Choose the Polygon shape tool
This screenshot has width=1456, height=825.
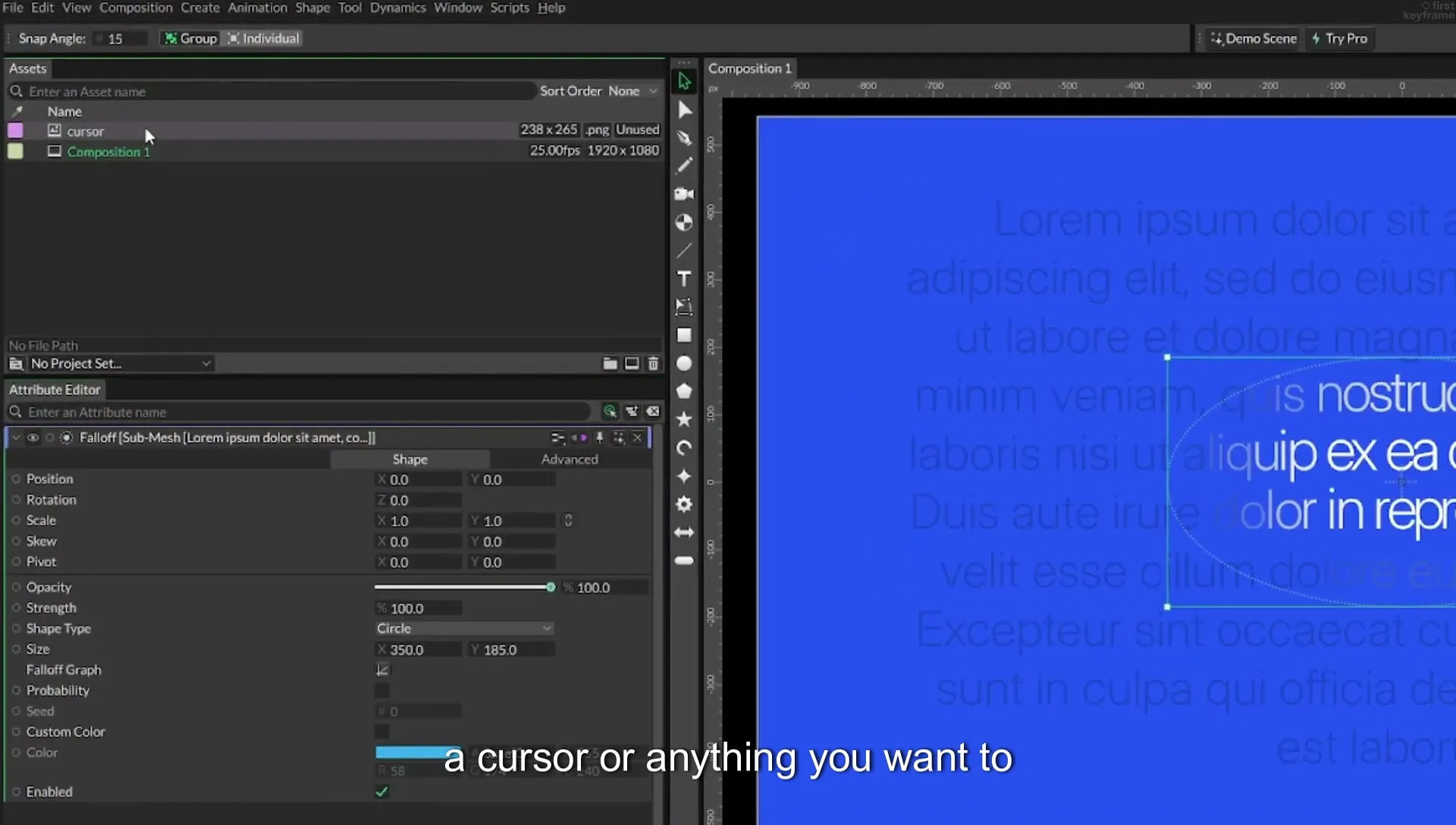tap(684, 391)
